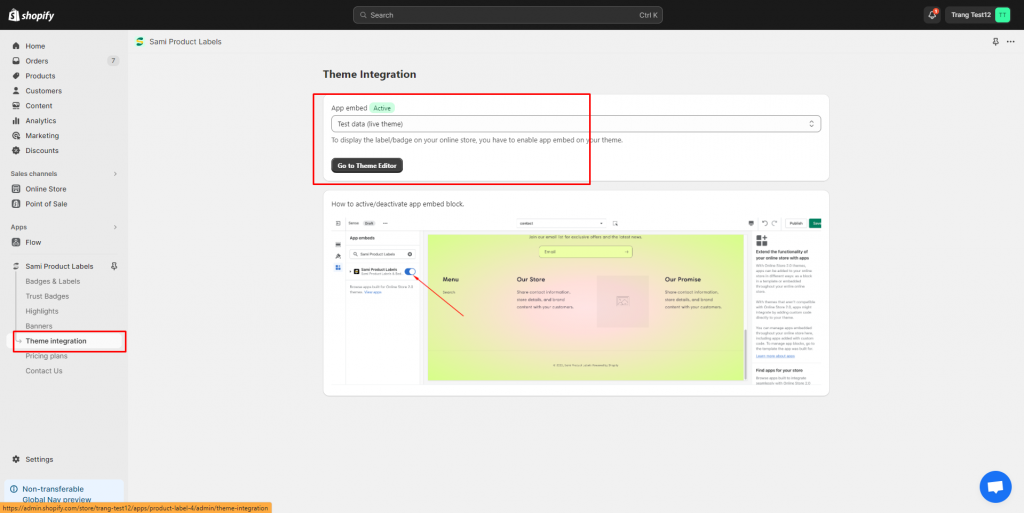
Task: Open Banners subpage
Action: tap(39, 326)
